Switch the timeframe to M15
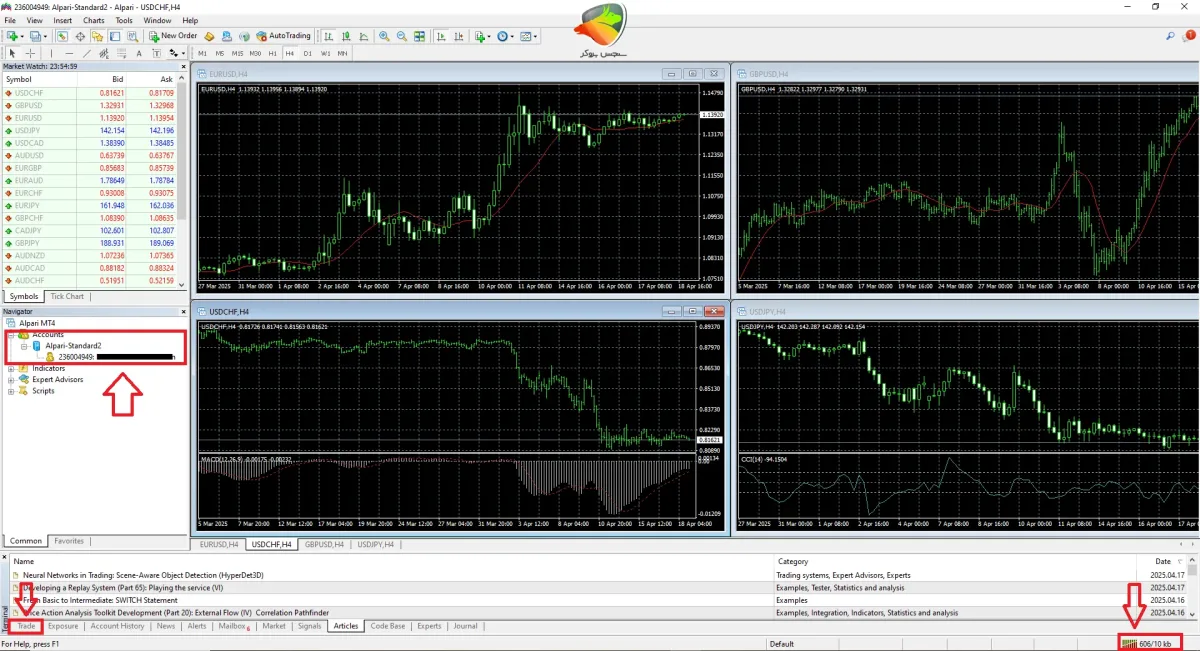Image resolution: width=1200 pixels, height=651 pixels. (x=237, y=53)
